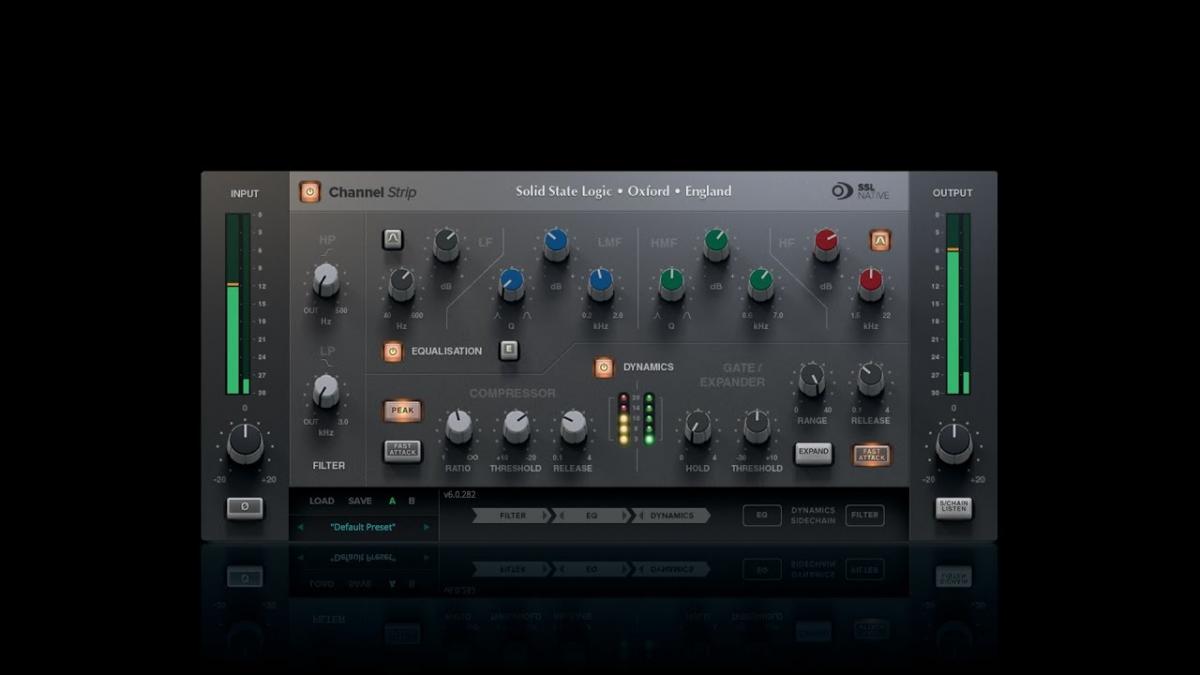Select the DYNAMICS block in processing order

[x=671, y=516]
